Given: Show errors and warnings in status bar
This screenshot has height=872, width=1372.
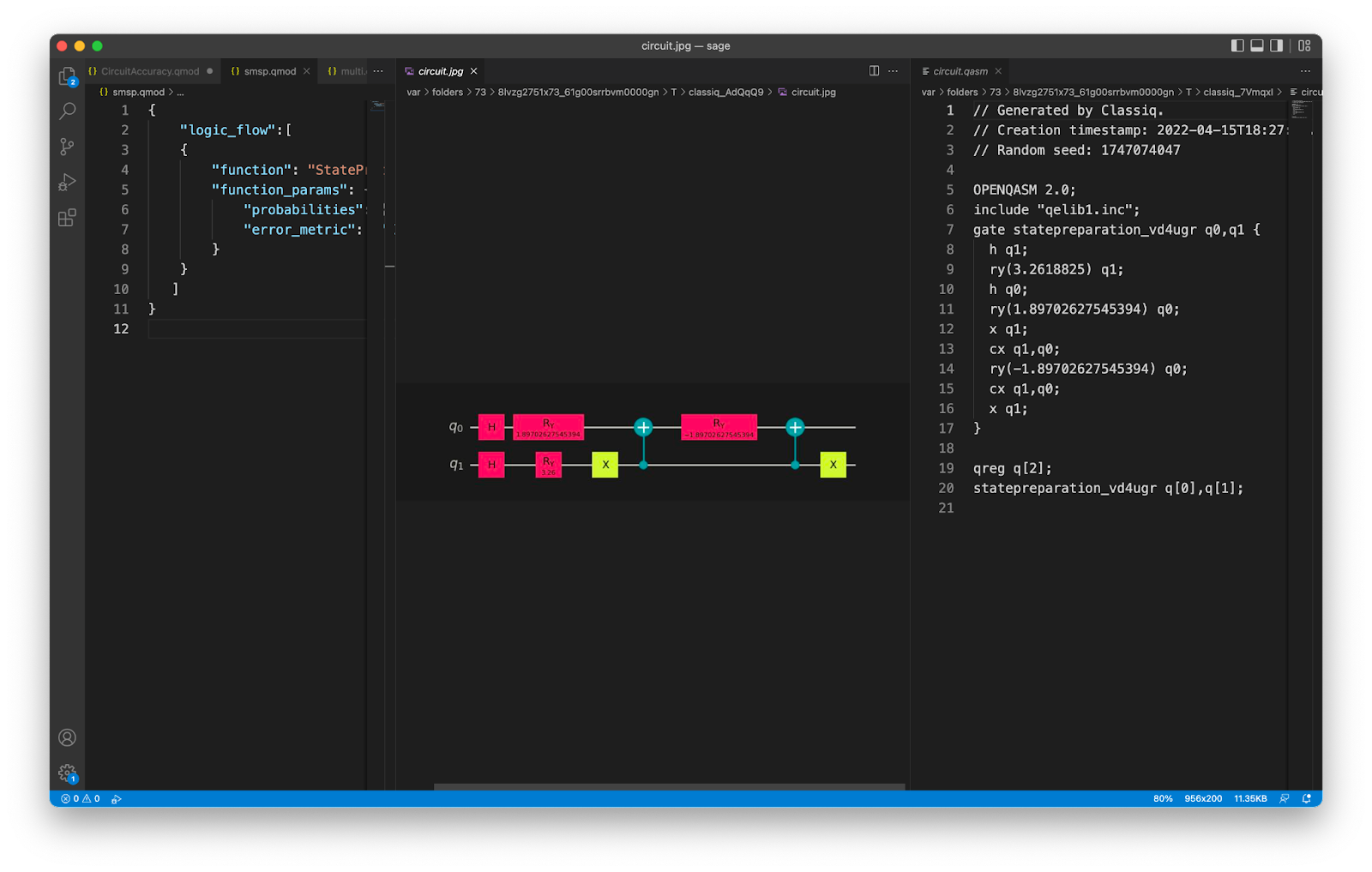Looking at the screenshot, I should [x=81, y=798].
